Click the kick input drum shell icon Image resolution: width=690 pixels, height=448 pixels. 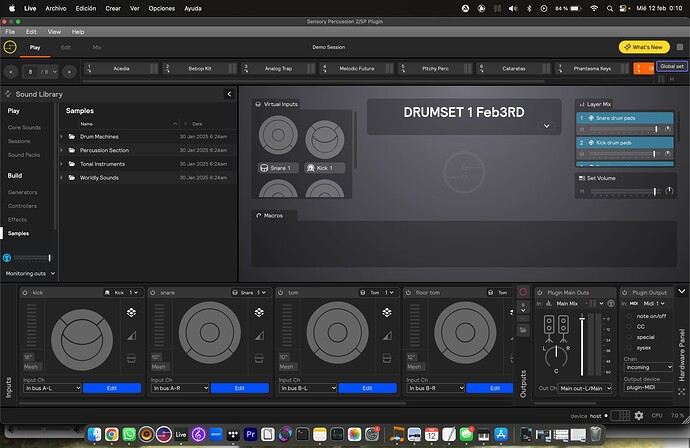point(131,358)
